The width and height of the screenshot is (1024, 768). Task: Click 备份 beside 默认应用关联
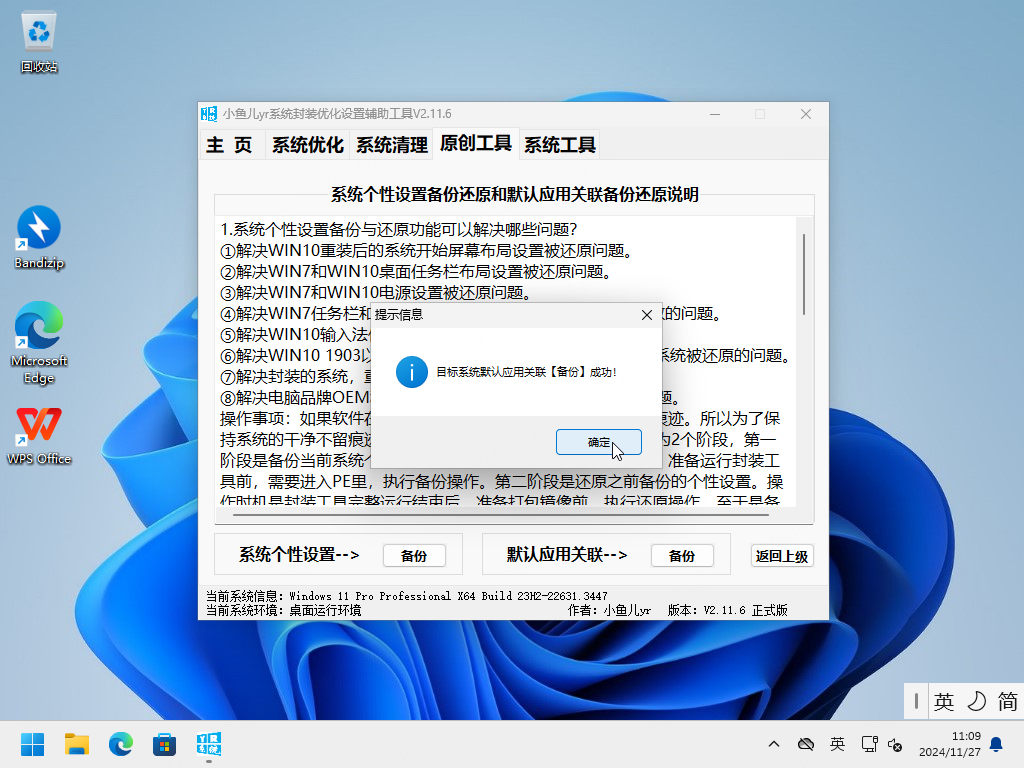point(682,556)
